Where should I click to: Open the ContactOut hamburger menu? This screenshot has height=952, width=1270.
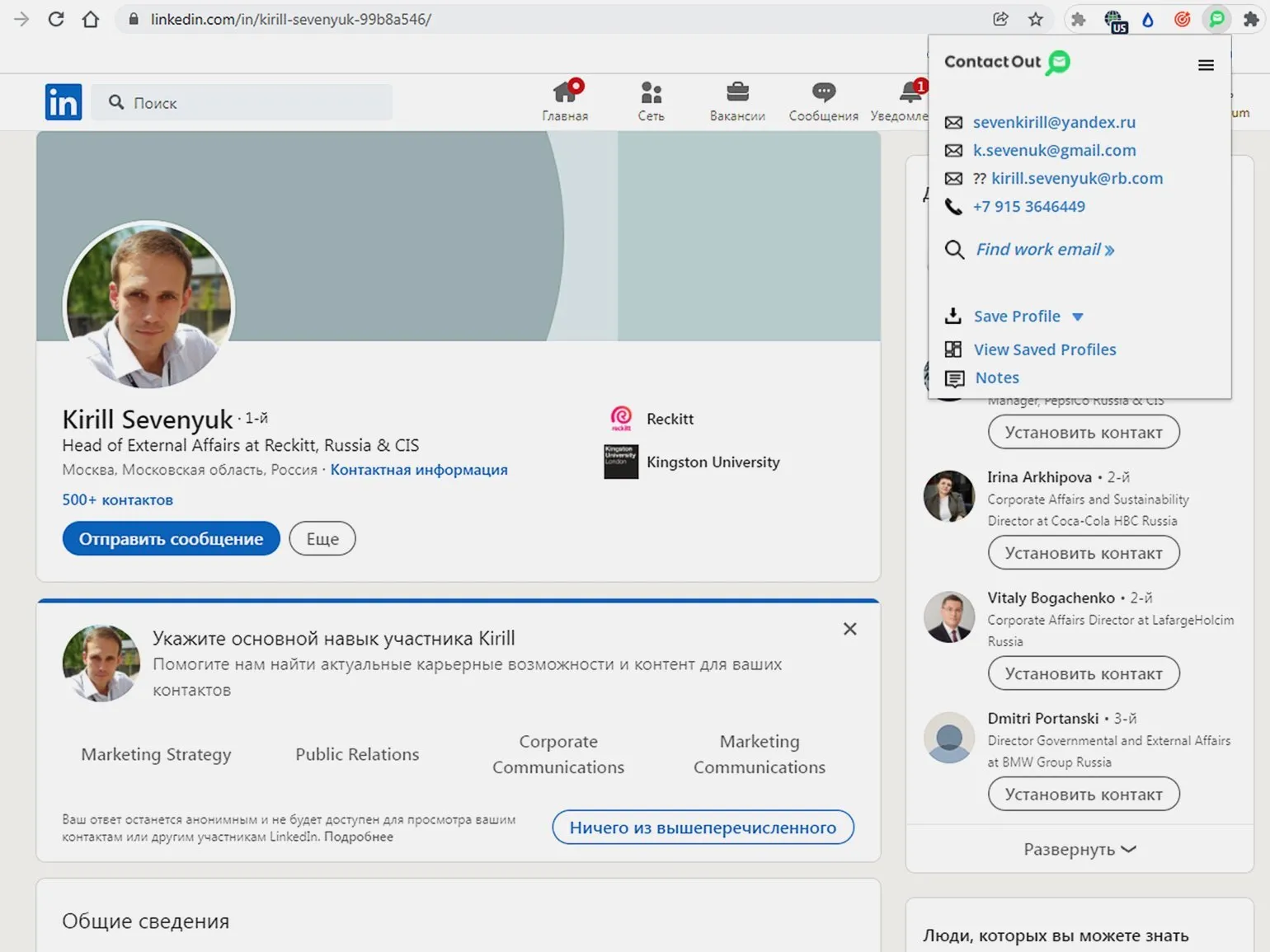tap(1206, 65)
